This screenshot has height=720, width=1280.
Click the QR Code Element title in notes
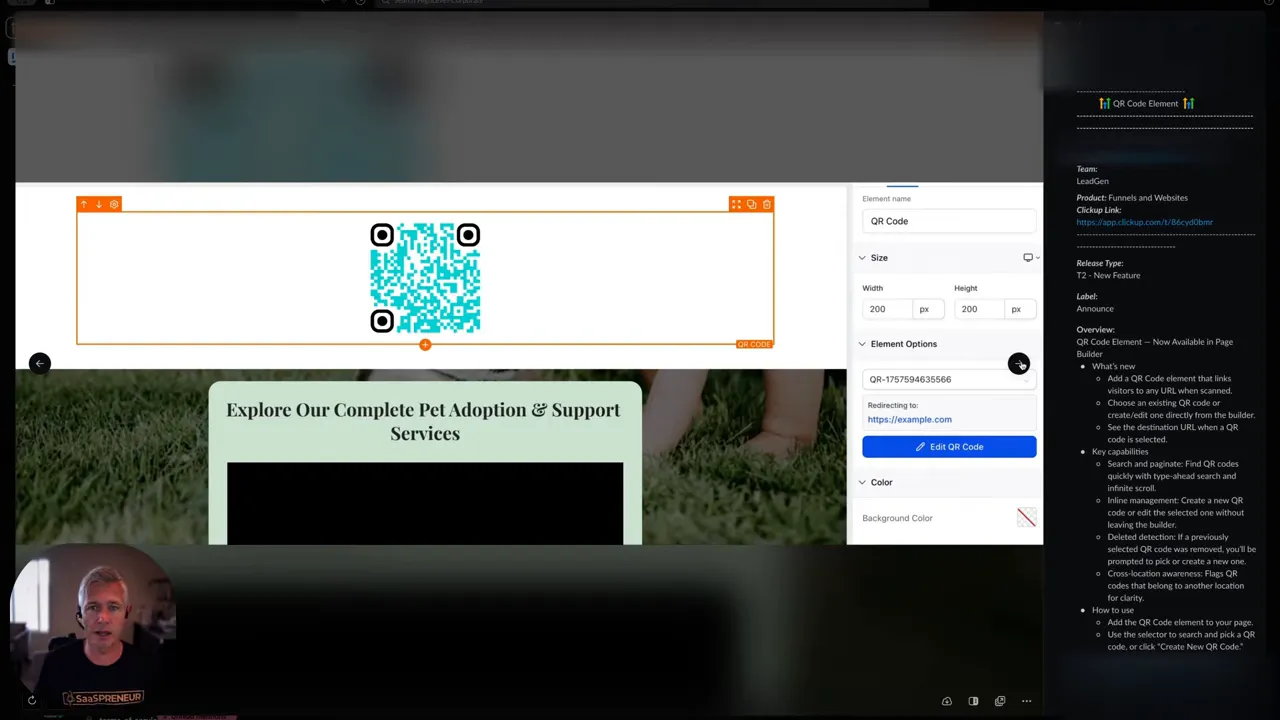tap(1145, 103)
